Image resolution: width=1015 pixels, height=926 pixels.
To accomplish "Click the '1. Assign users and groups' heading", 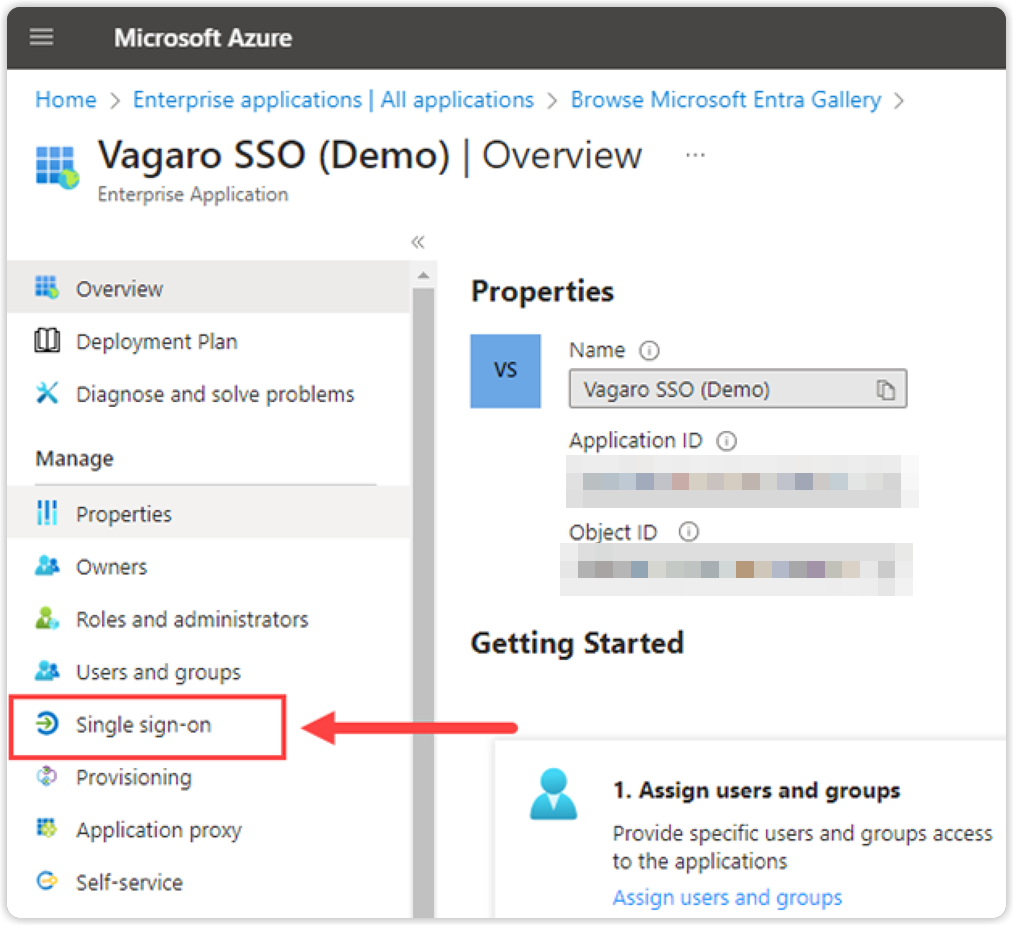I will pyautogui.click(x=756, y=790).
